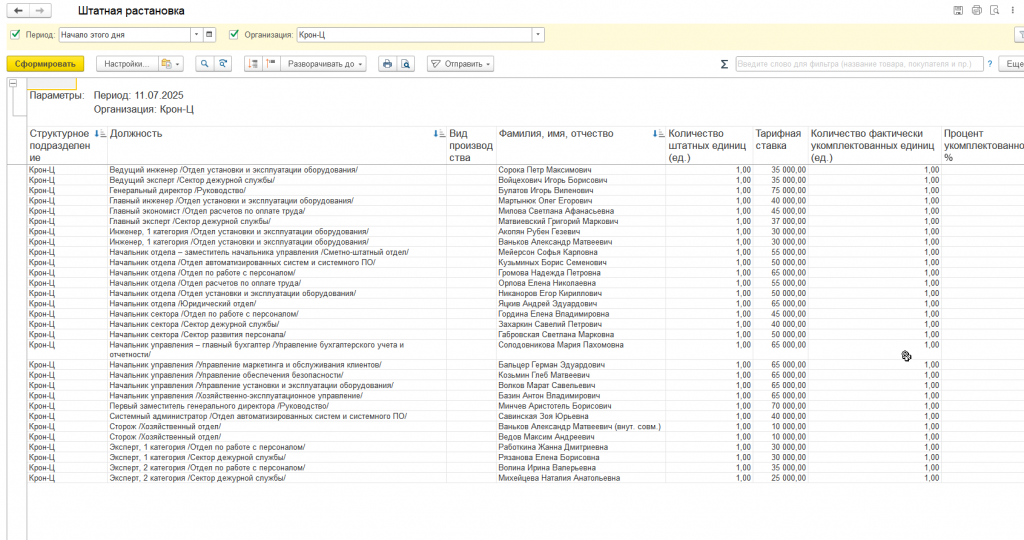This screenshot has width=1024, height=540.
Task: Click the Еще button
Action: click(x=1014, y=64)
